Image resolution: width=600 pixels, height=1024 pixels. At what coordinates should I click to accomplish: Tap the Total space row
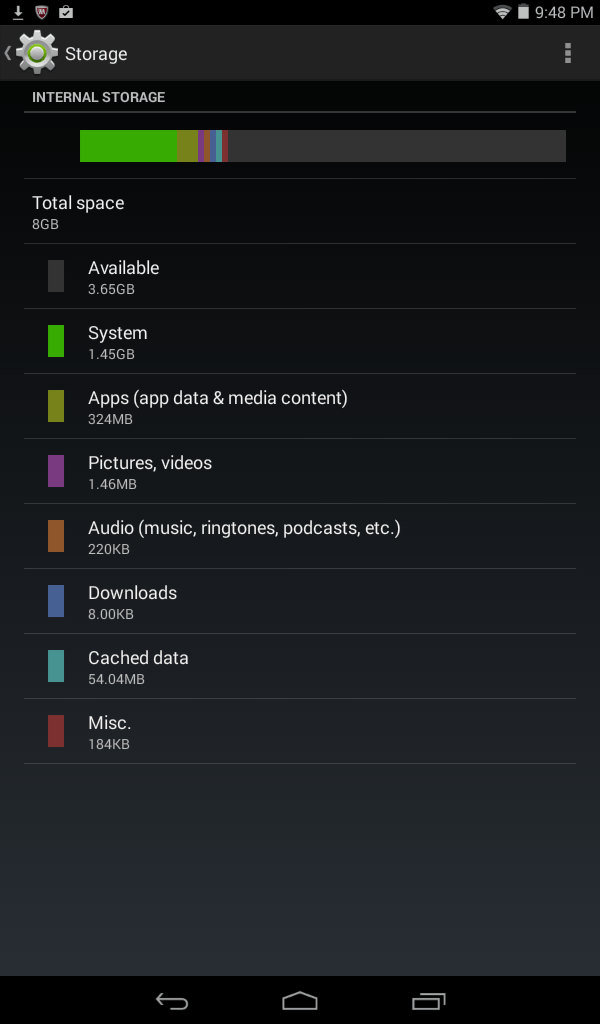[300, 212]
